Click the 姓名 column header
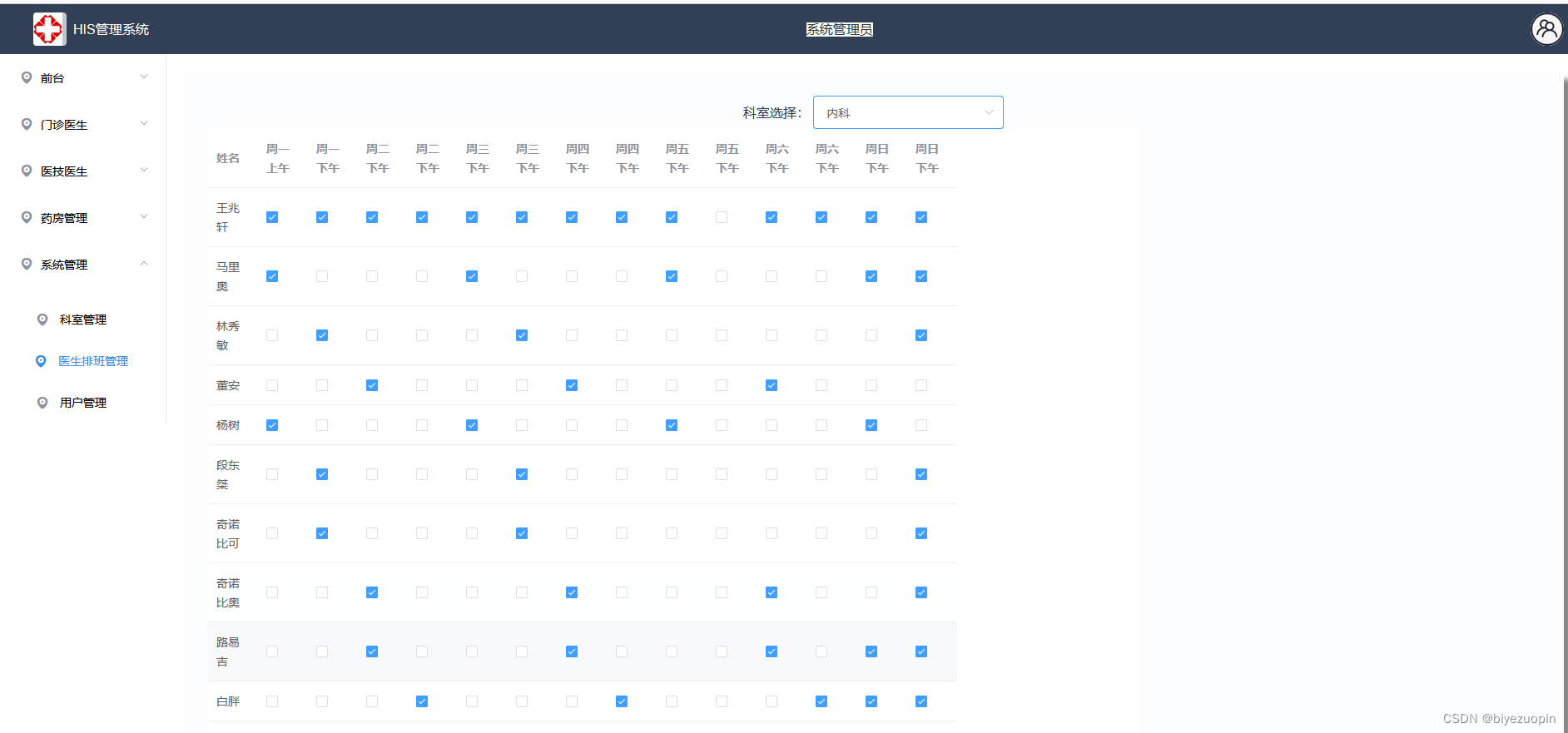Screen dimensions: 1568x733 point(228,158)
